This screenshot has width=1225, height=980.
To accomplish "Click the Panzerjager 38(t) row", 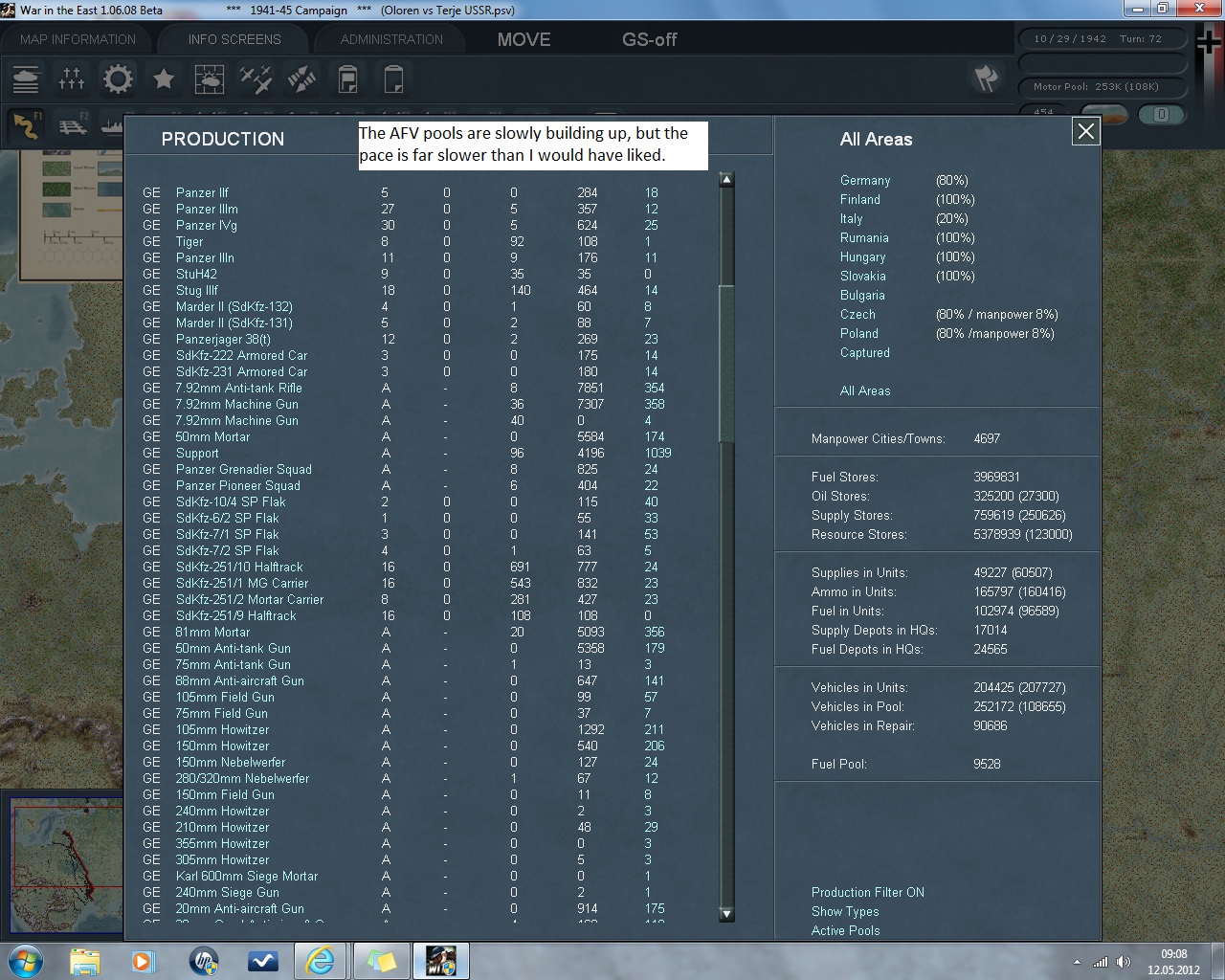I will (402, 339).
